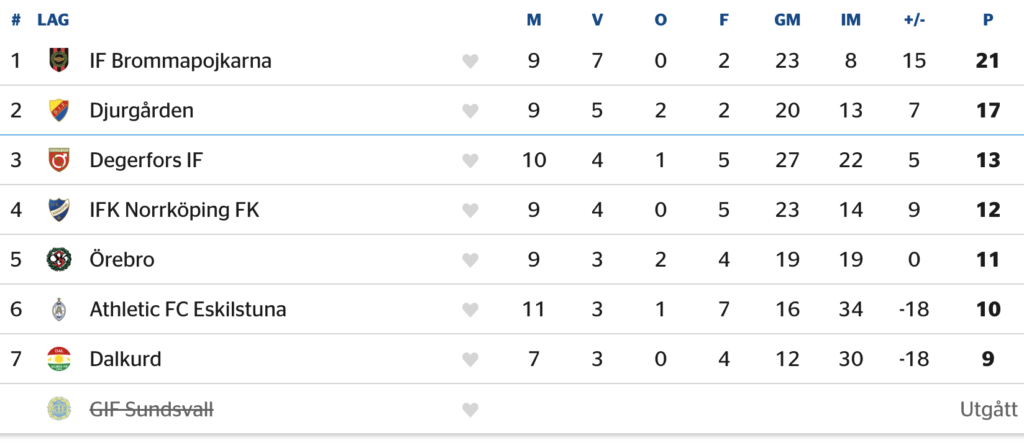The image size is (1024, 445).
Task: Toggle favorite heart for Dalkurd
Action: click(470, 360)
